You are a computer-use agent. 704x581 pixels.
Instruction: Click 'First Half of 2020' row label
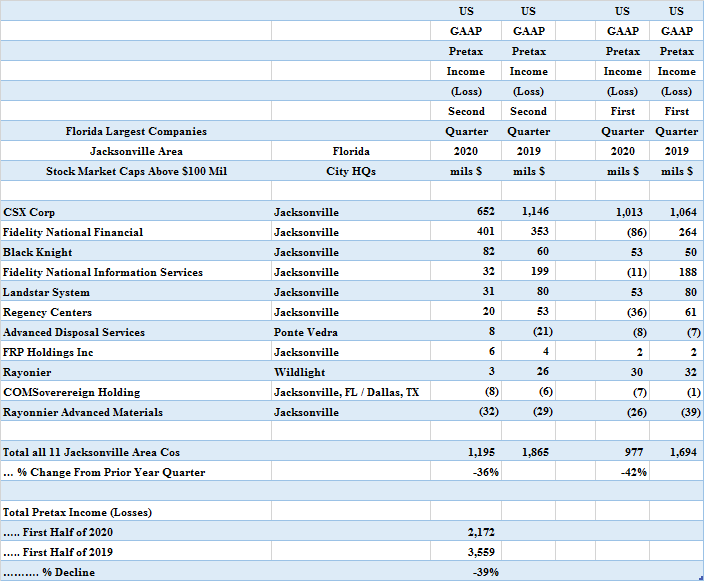coord(57,533)
